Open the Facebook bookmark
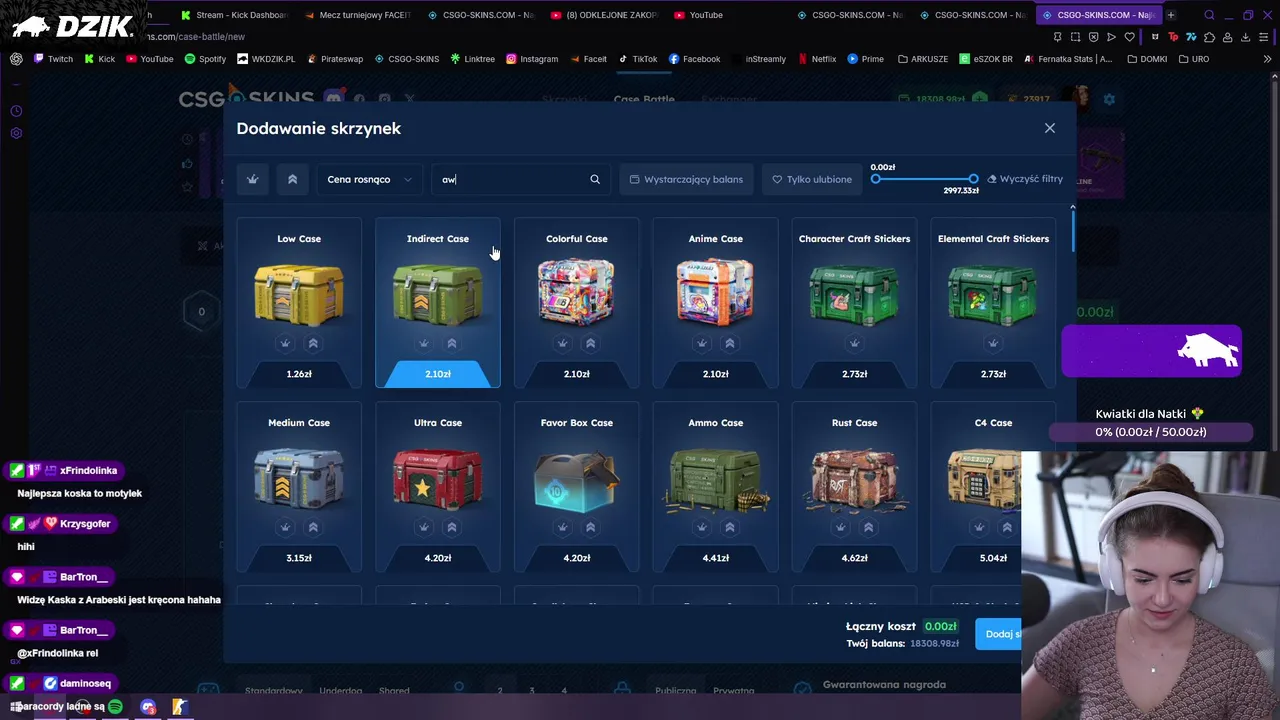The height and width of the screenshot is (720, 1280). pyautogui.click(x=695, y=59)
